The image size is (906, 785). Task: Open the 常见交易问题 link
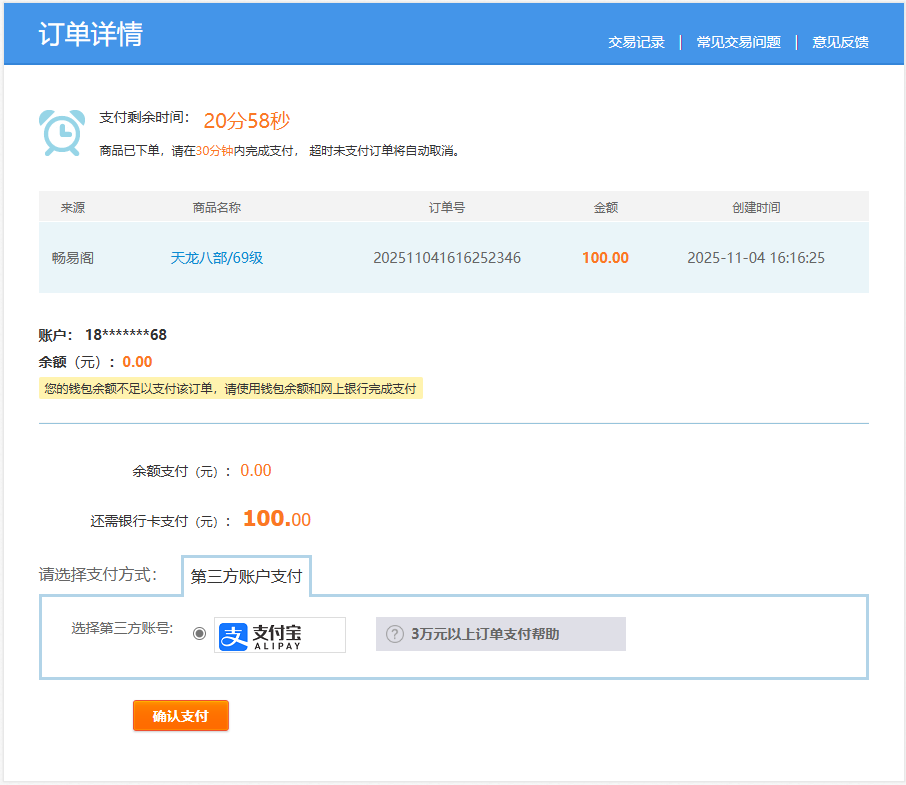[x=738, y=42]
